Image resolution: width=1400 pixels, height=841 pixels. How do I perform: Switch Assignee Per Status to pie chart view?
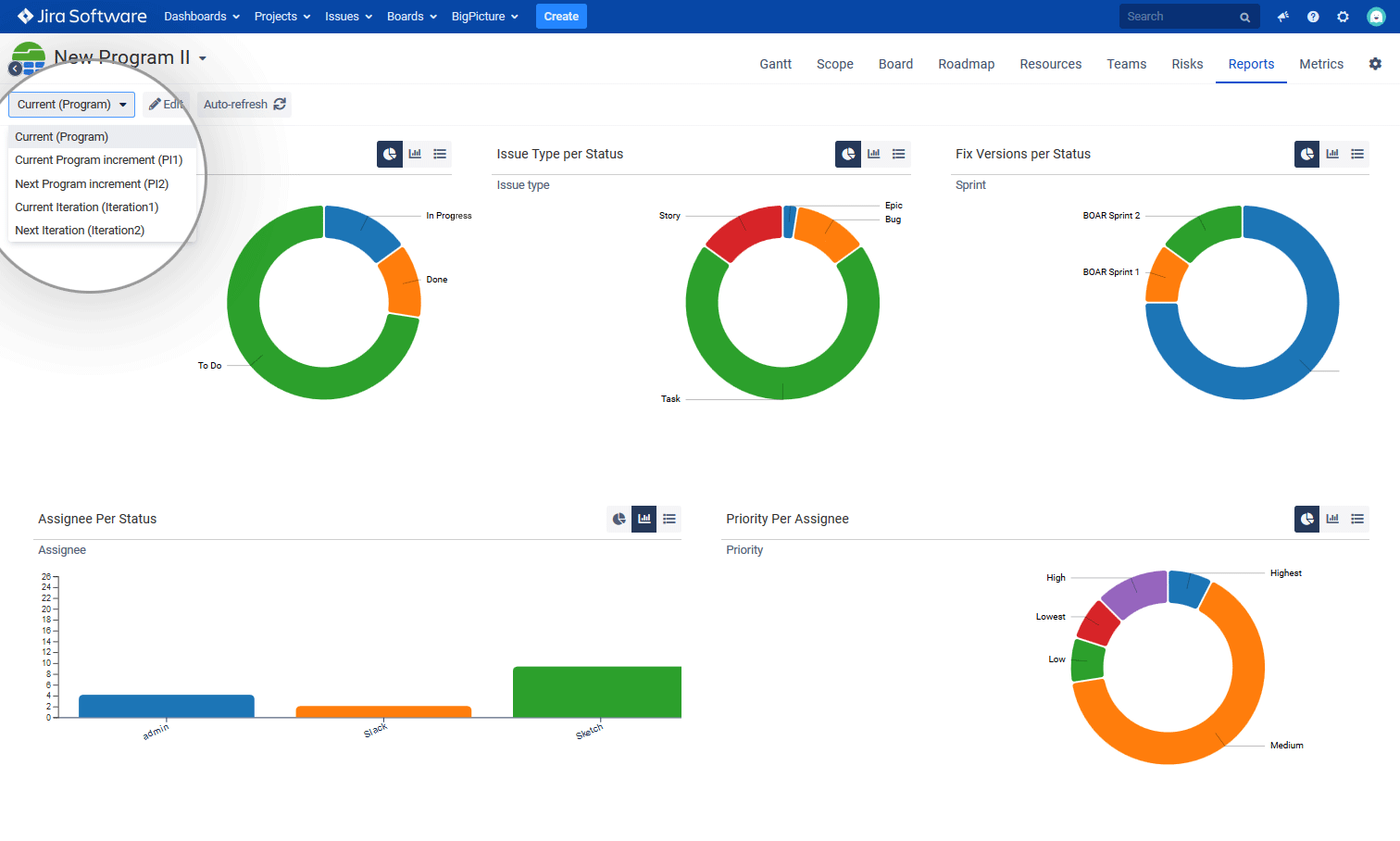tap(619, 519)
